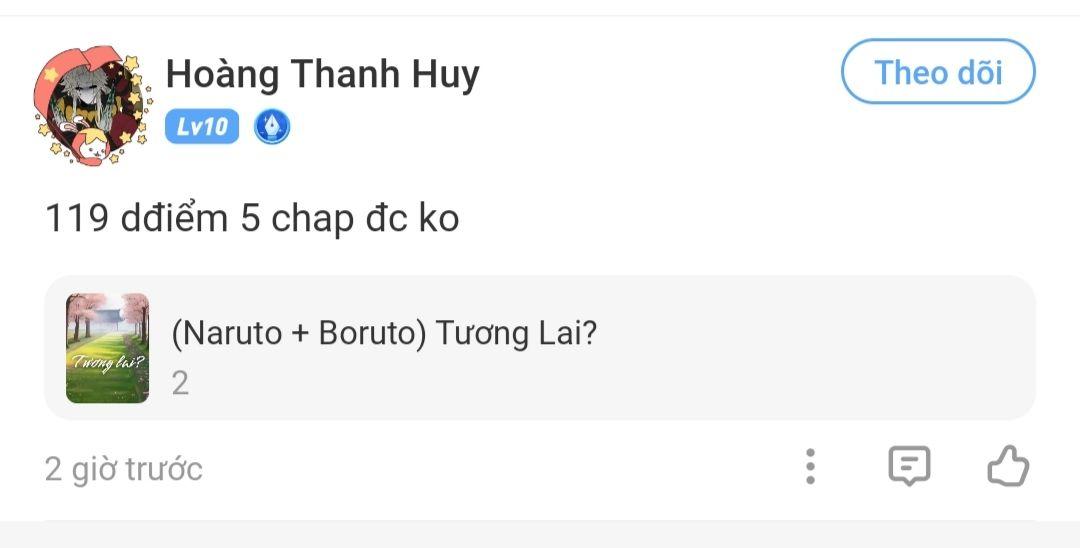Tap the yellow star atop avatar frame
This screenshot has height=548, width=1080.
(x=131, y=63)
